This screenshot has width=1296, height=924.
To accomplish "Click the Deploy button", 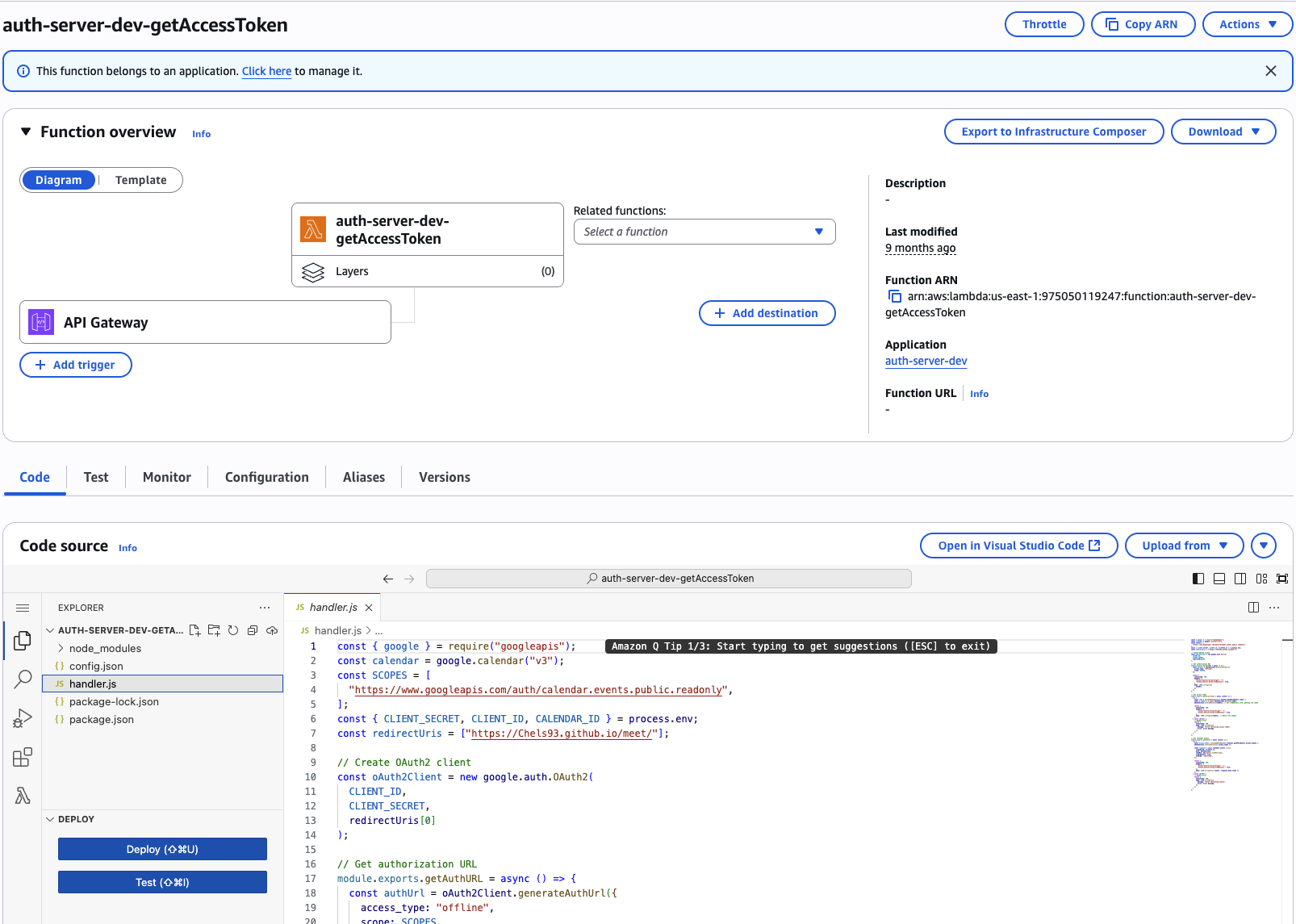I will click(x=162, y=849).
